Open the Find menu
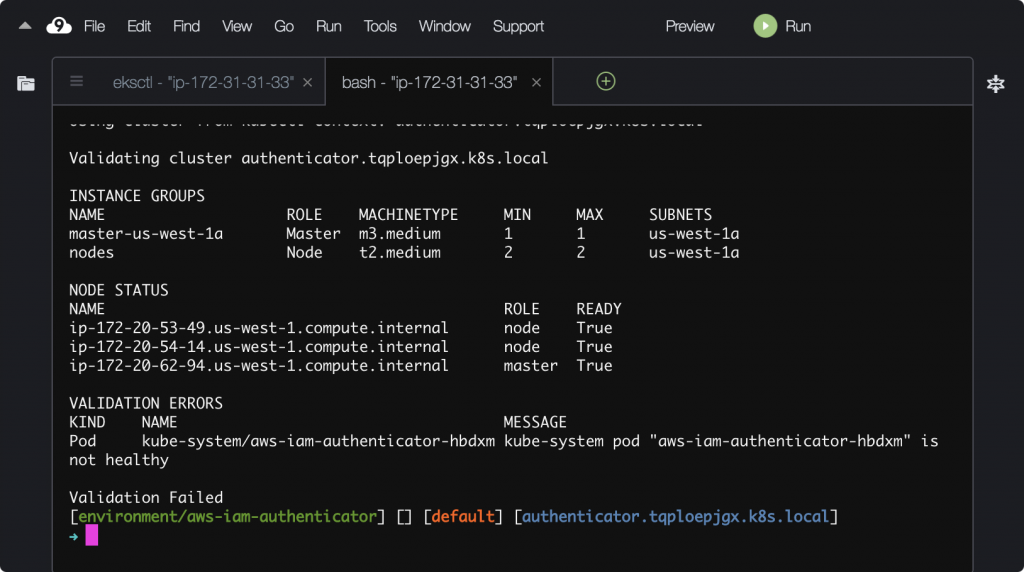The height and width of the screenshot is (572, 1024). (x=186, y=26)
